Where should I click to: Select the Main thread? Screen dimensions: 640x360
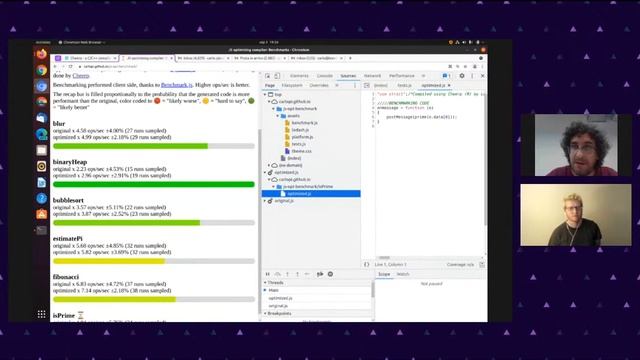(273, 290)
